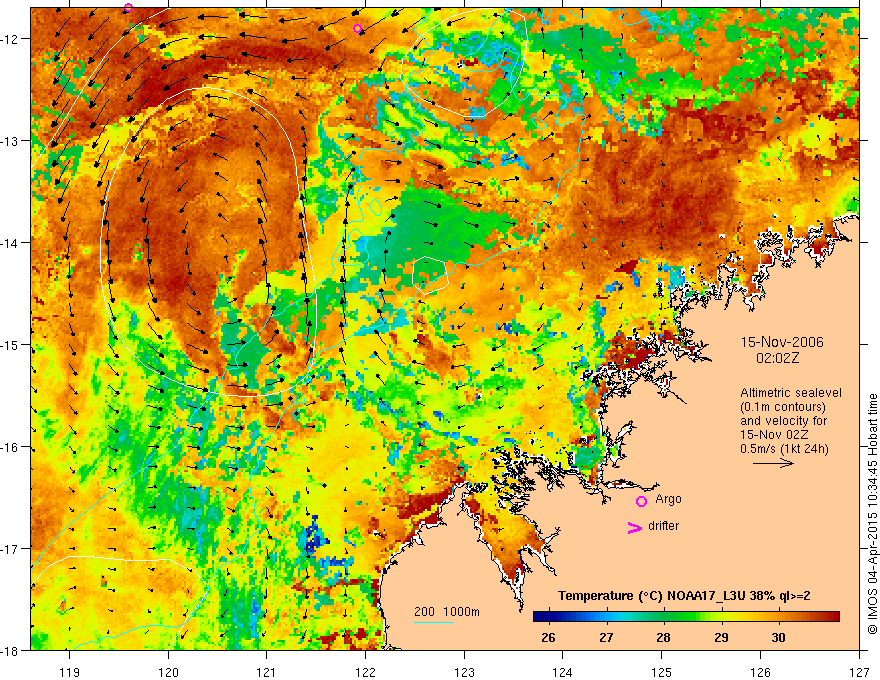Viewport: 880px width, 680px height.
Task: Click the cyan isobath legend line under 200 1000m
Action: pos(434,622)
